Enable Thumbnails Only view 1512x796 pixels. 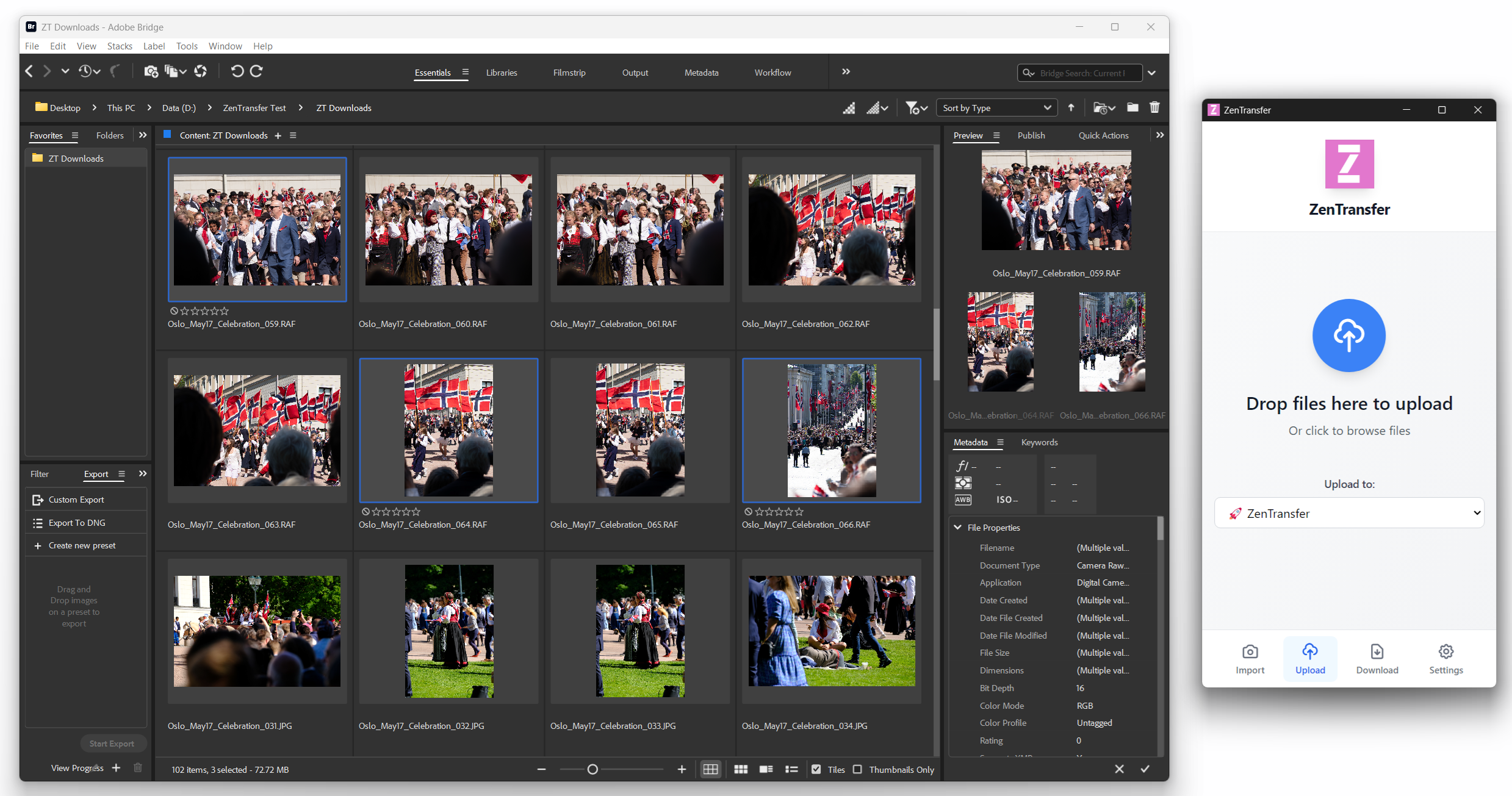(x=858, y=769)
